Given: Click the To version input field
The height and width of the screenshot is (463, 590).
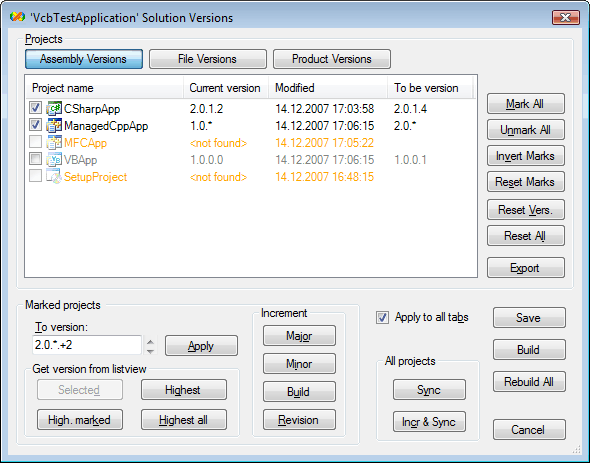Looking at the screenshot, I should tap(87, 345).
